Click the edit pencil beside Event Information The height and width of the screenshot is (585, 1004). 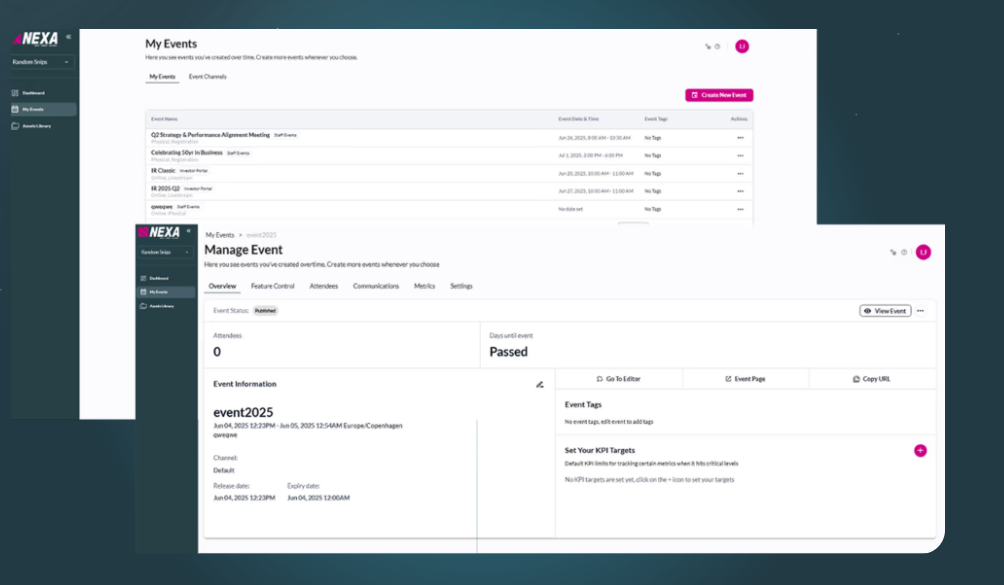[540, 384]
